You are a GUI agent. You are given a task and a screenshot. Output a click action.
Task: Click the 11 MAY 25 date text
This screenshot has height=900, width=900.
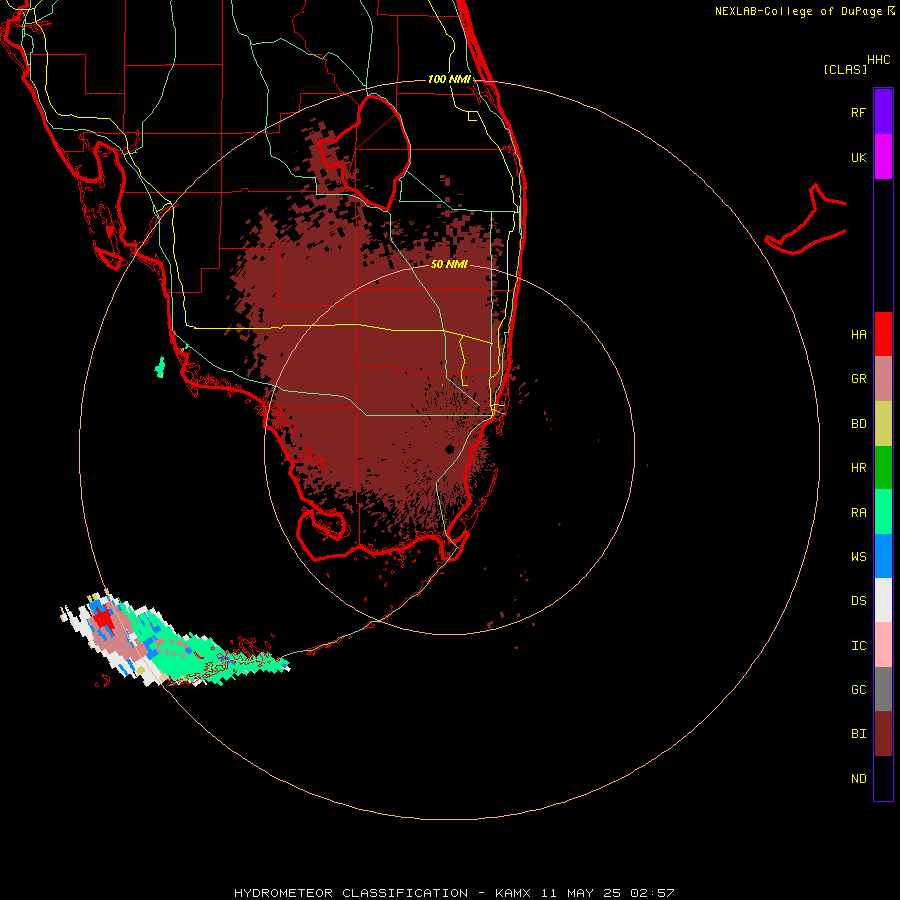pyautogui.click(x=581, y=893)
